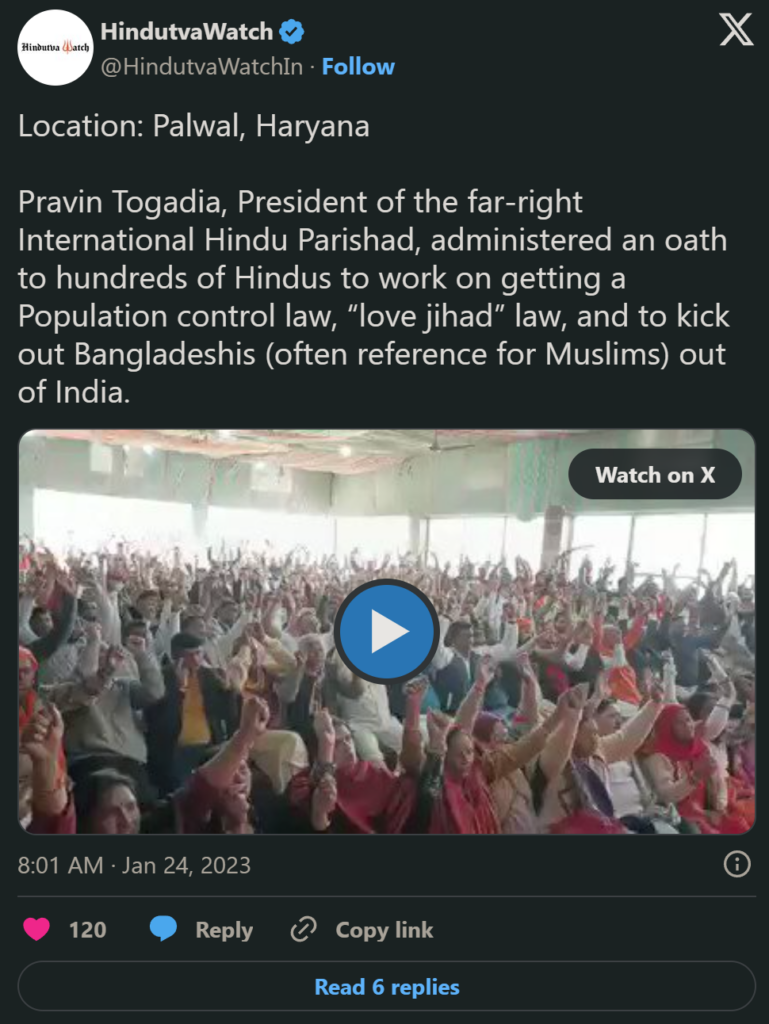Follow the HindutvaWatch account
Image resolution: width=769 pixels, height=1024 pixels.
[x=358, y=67]
